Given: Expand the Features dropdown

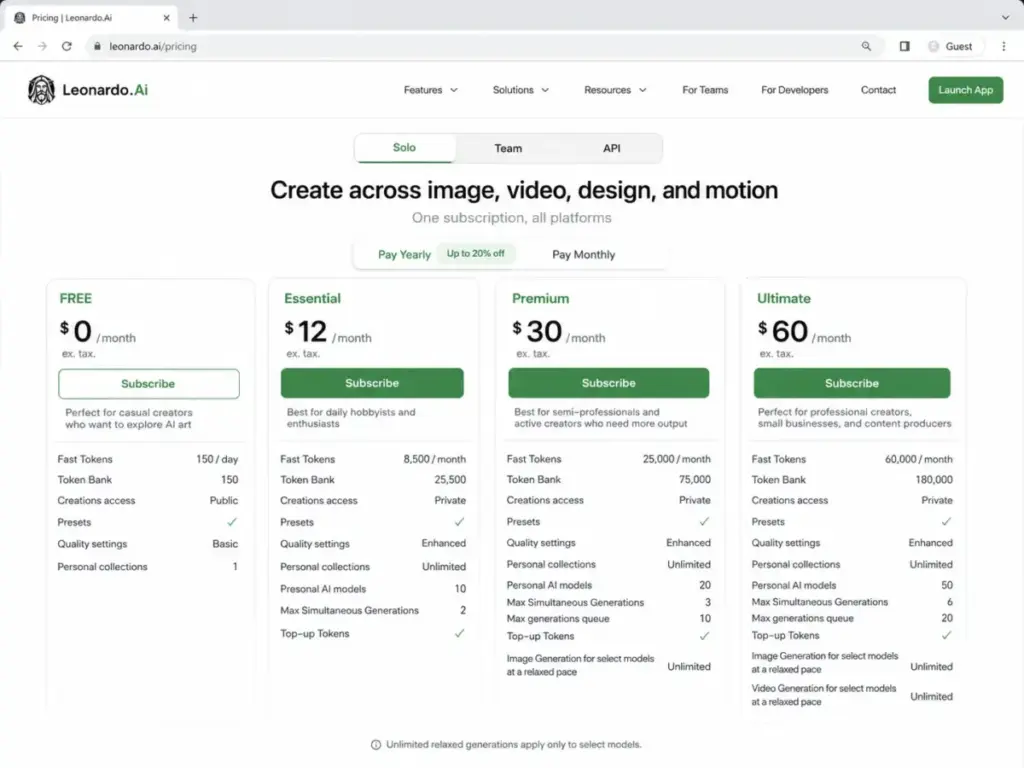Looking at the screenshot, I should click(x=430, y=90).
